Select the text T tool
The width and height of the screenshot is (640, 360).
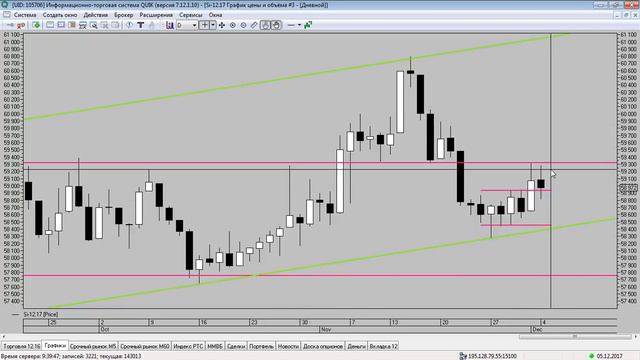[x=140, y=25]
